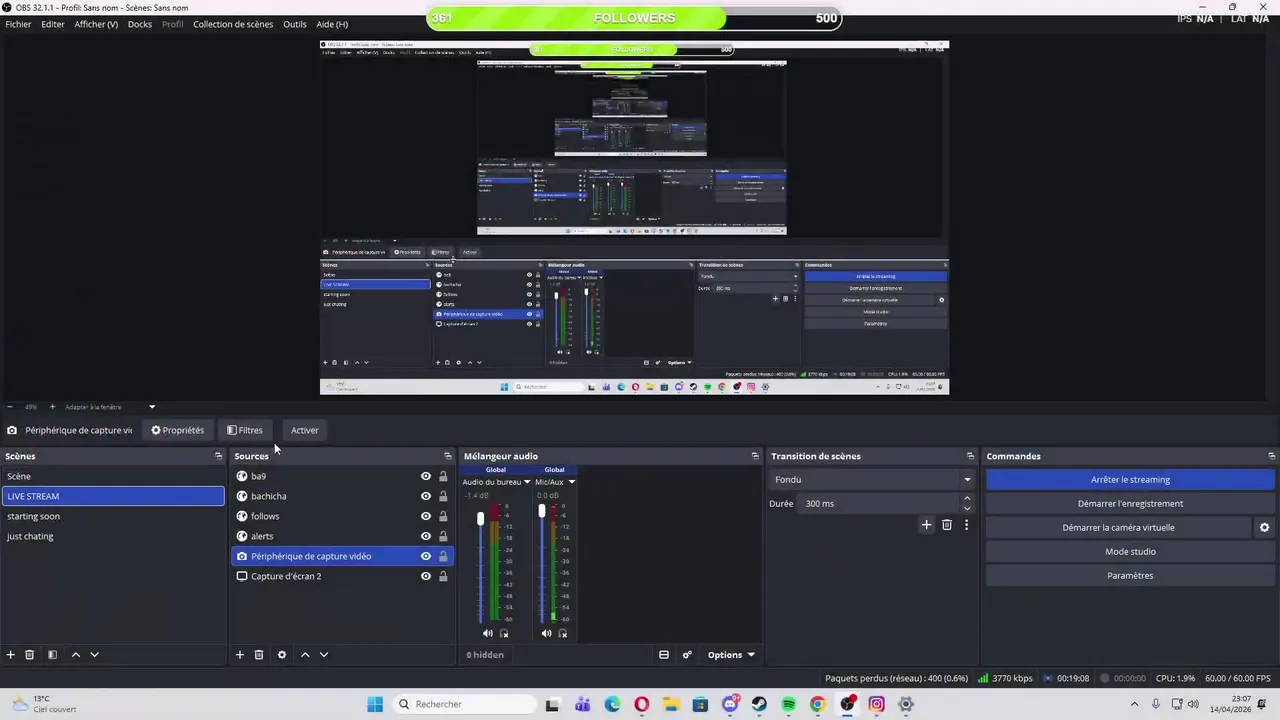Open advanced audio properties gears icon
The height and width of the screenshot is (720, 1280).
(x=687, y=655)
